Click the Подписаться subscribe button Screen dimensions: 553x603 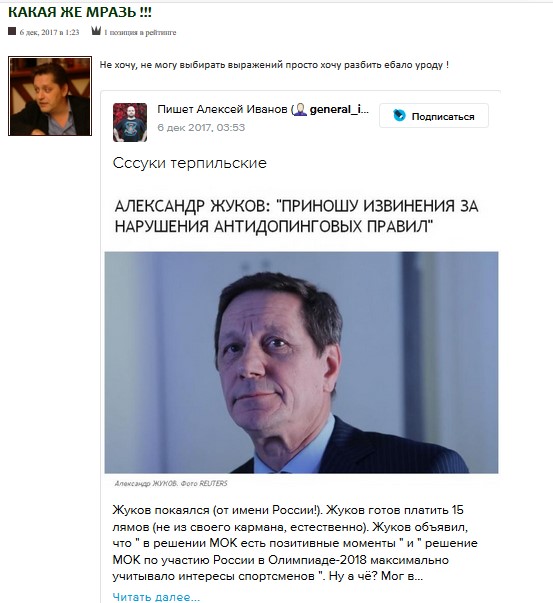tap(434, 115)
